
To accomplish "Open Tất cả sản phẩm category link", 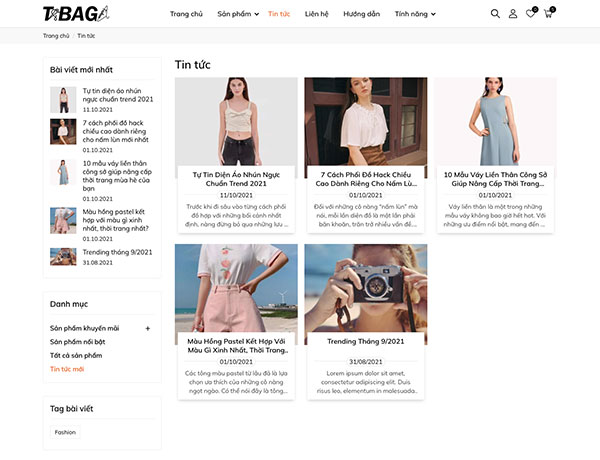I will click(x=76, y=356).
